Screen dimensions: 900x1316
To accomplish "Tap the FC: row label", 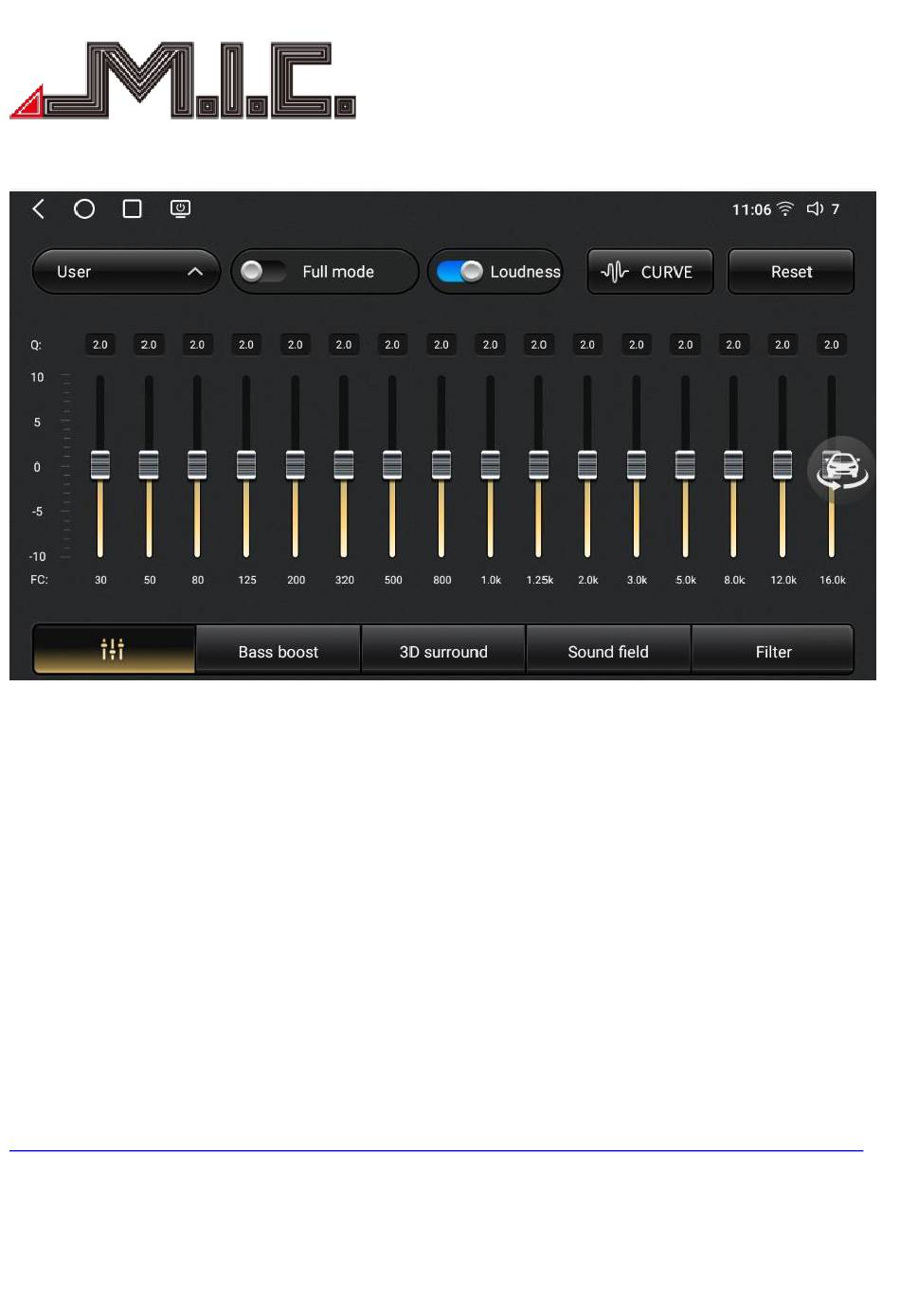I will pos(39,580).
